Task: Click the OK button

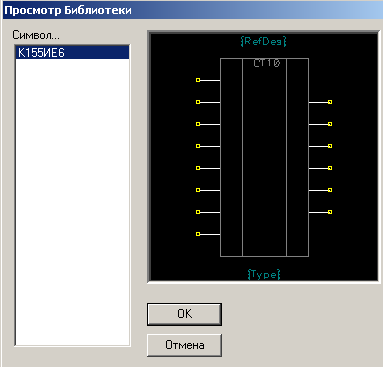Action: pyautogui.click(x=184, y=314)
